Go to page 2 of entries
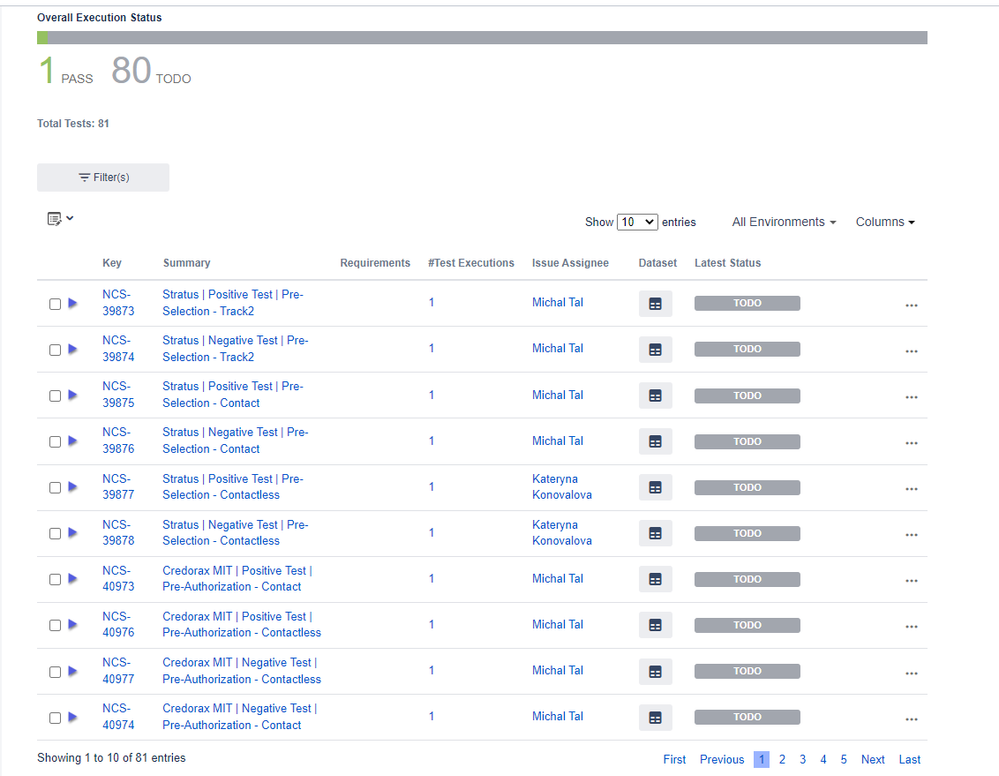This screenshot has height=776, width=999. [782, 759]
